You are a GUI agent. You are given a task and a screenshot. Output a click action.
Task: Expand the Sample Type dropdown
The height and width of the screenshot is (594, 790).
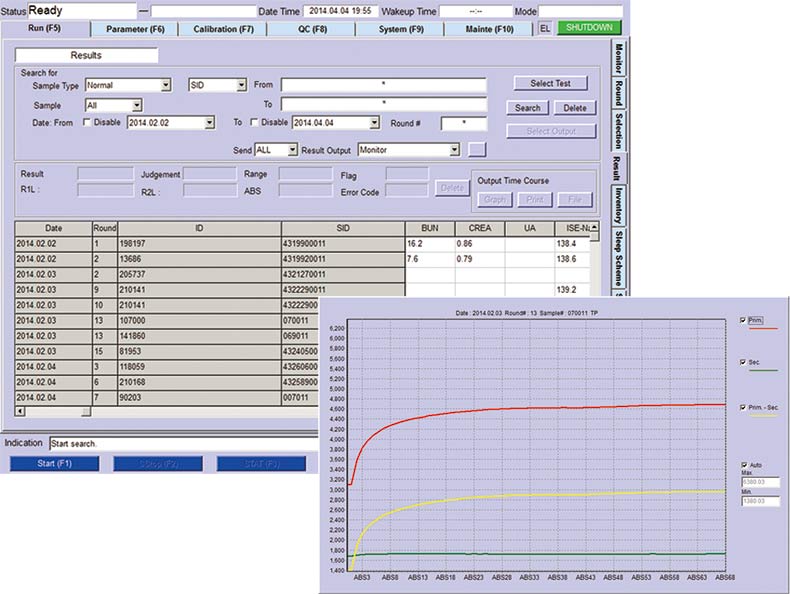coord(165,86)
